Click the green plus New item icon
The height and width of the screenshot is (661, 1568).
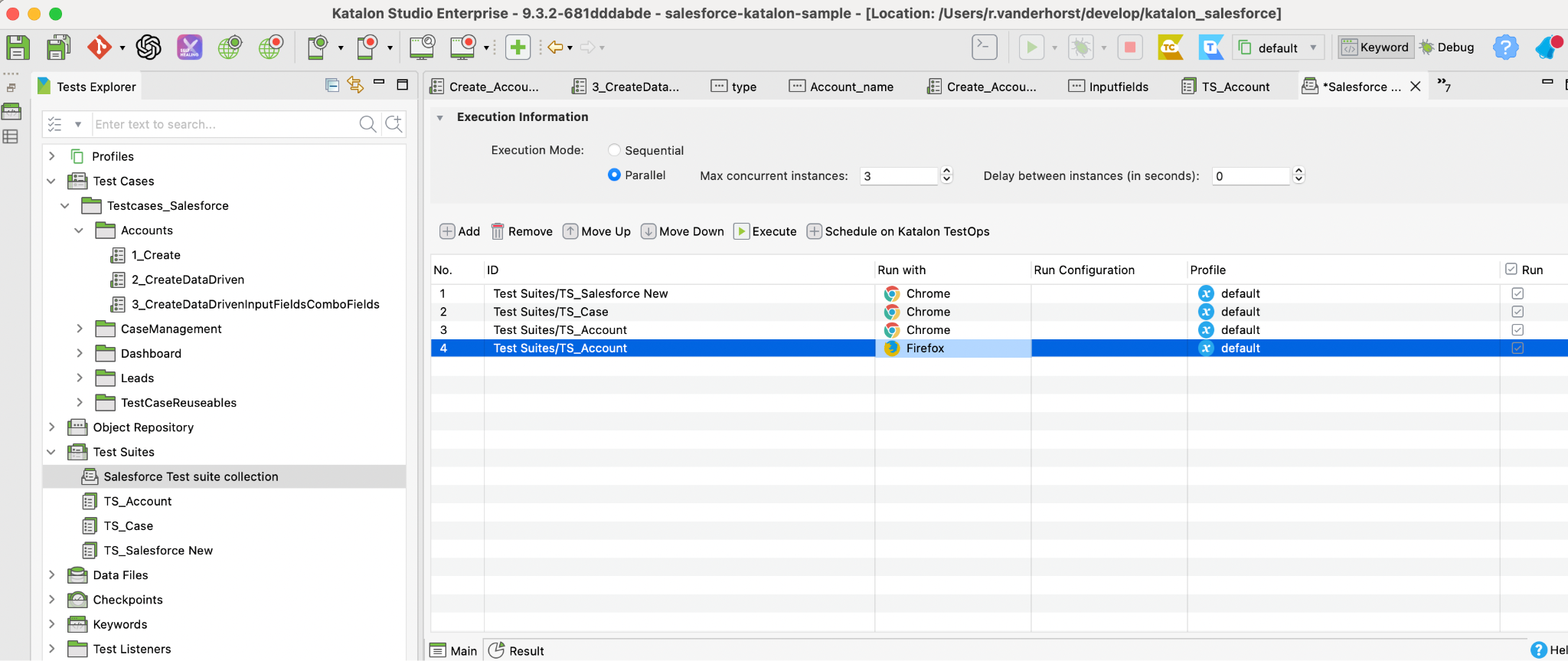coord(518,47)
